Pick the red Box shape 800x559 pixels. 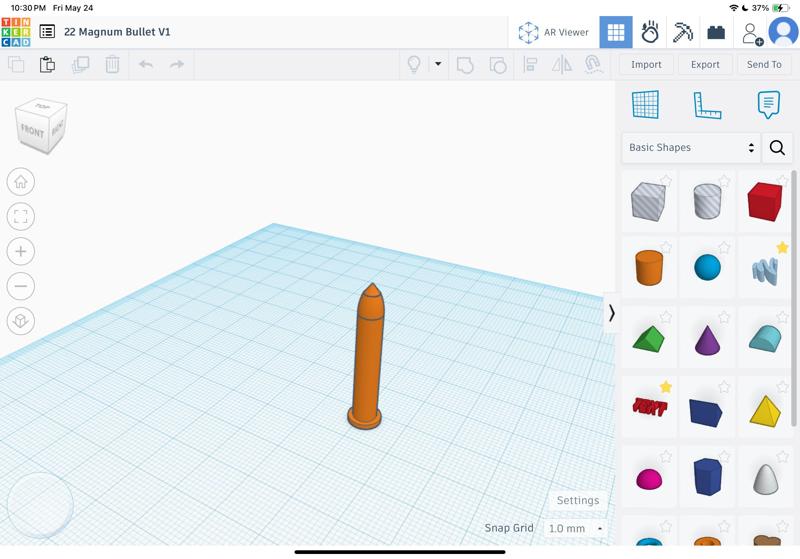(765, 202)
